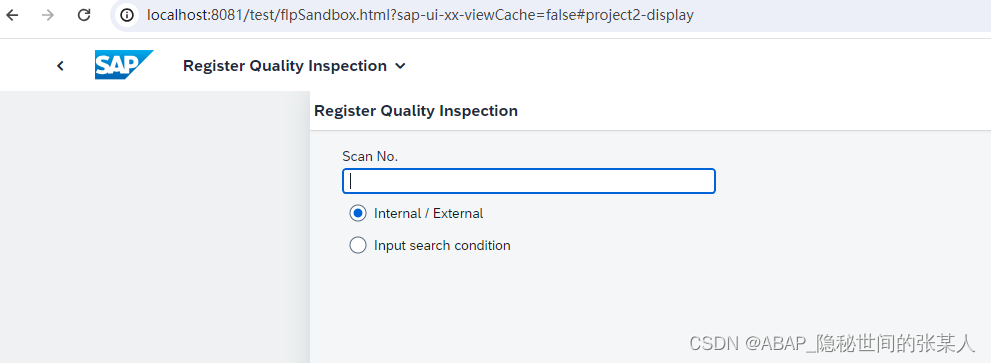Expand the chevron beside the shell title
The width and height of the screenshot is (991, 363).
pyautogui.click(x=400, y=66)
